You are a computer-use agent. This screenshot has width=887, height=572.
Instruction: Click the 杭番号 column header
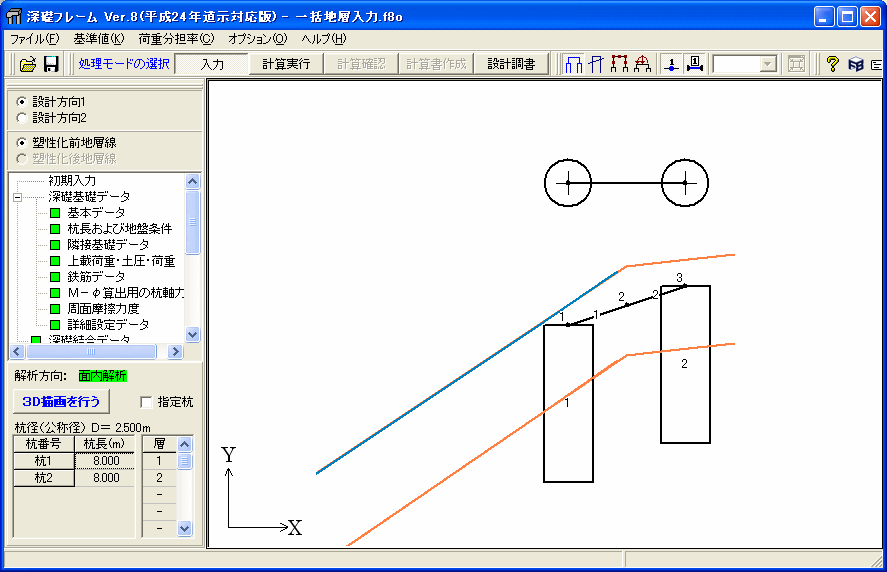pyautogui.click(x=44, y=444)
